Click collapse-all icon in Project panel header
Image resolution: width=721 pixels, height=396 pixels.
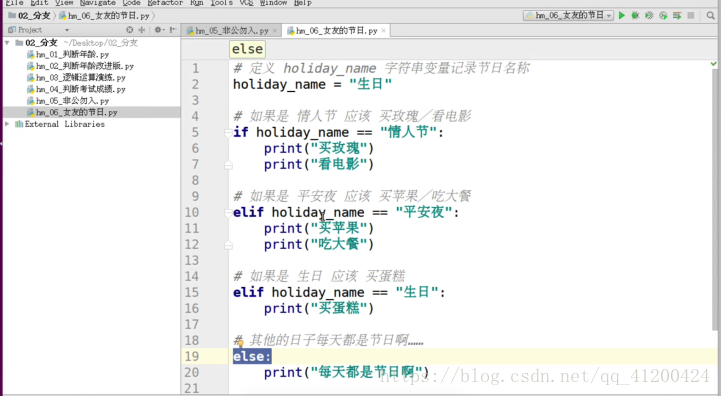(142, 30)
